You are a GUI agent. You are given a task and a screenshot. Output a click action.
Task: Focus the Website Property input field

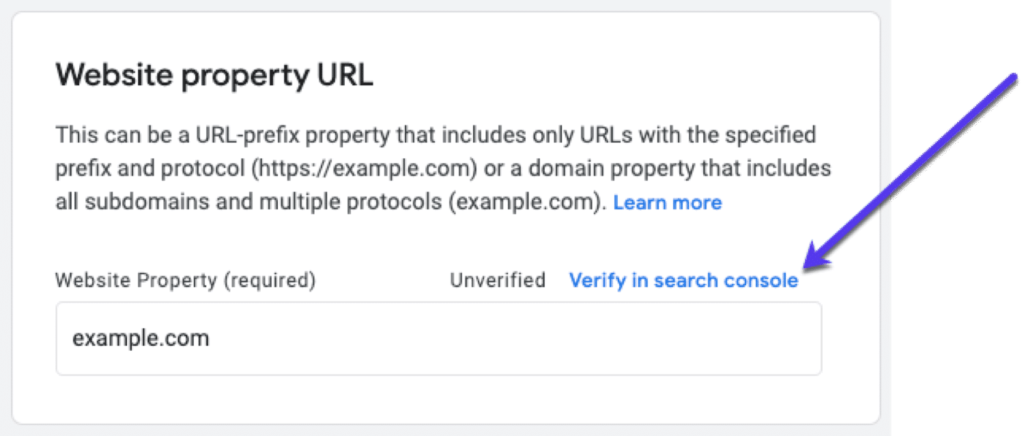[438, 339]
